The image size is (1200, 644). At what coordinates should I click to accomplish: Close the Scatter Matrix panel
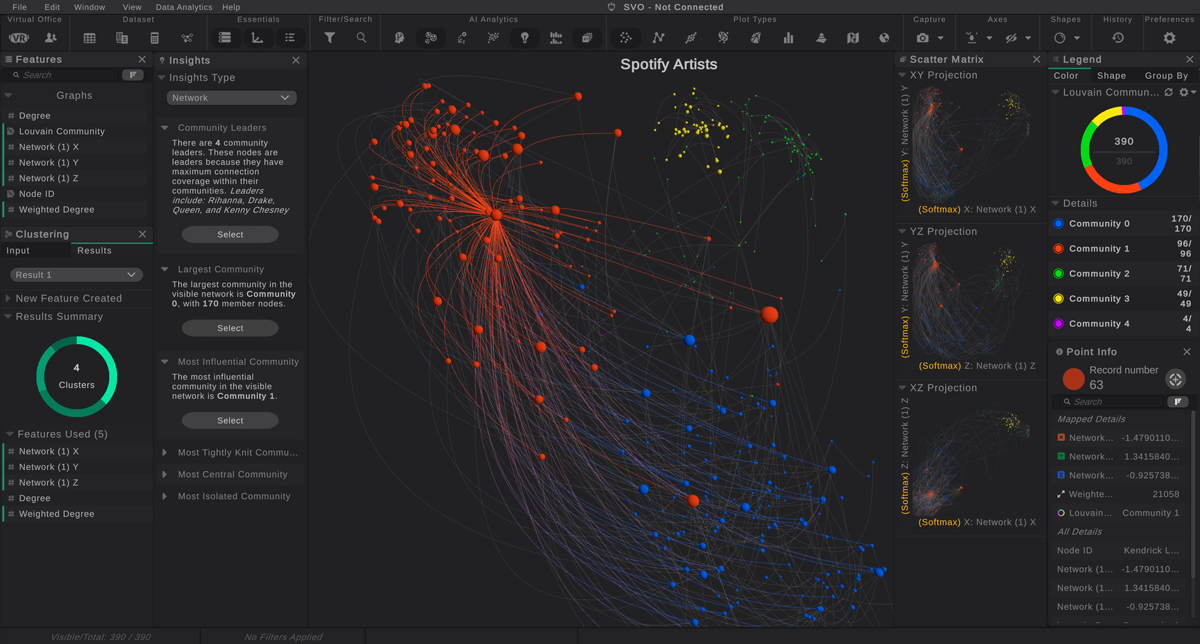[x=1036, y=60]
